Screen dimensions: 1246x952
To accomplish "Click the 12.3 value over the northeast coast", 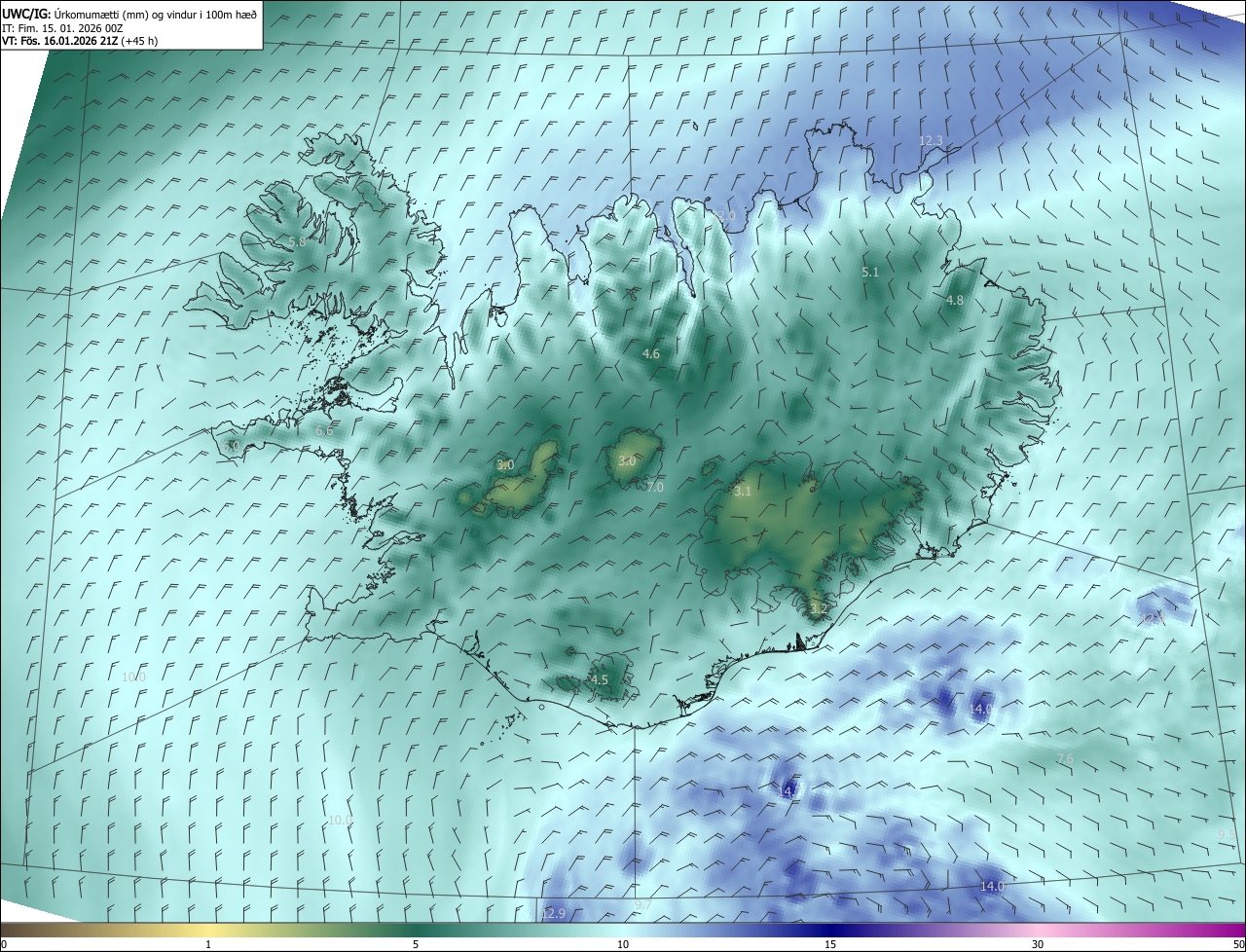I will click(x=932, y=141).
